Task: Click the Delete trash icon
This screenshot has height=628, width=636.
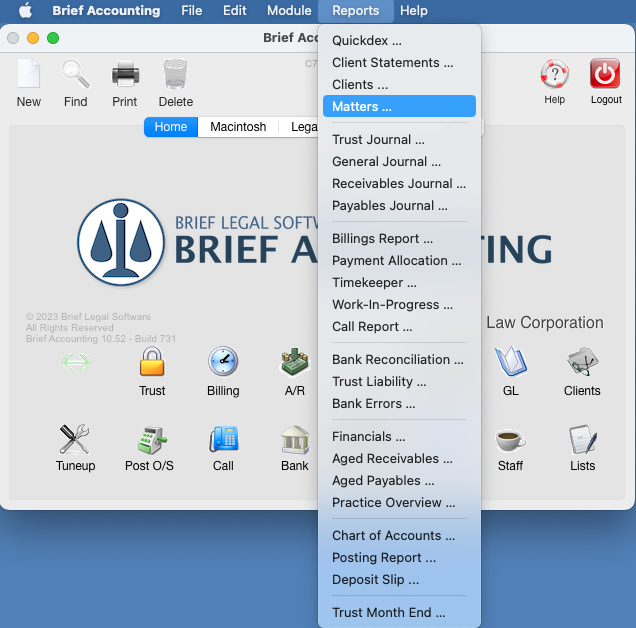Action: click(175, 74)
